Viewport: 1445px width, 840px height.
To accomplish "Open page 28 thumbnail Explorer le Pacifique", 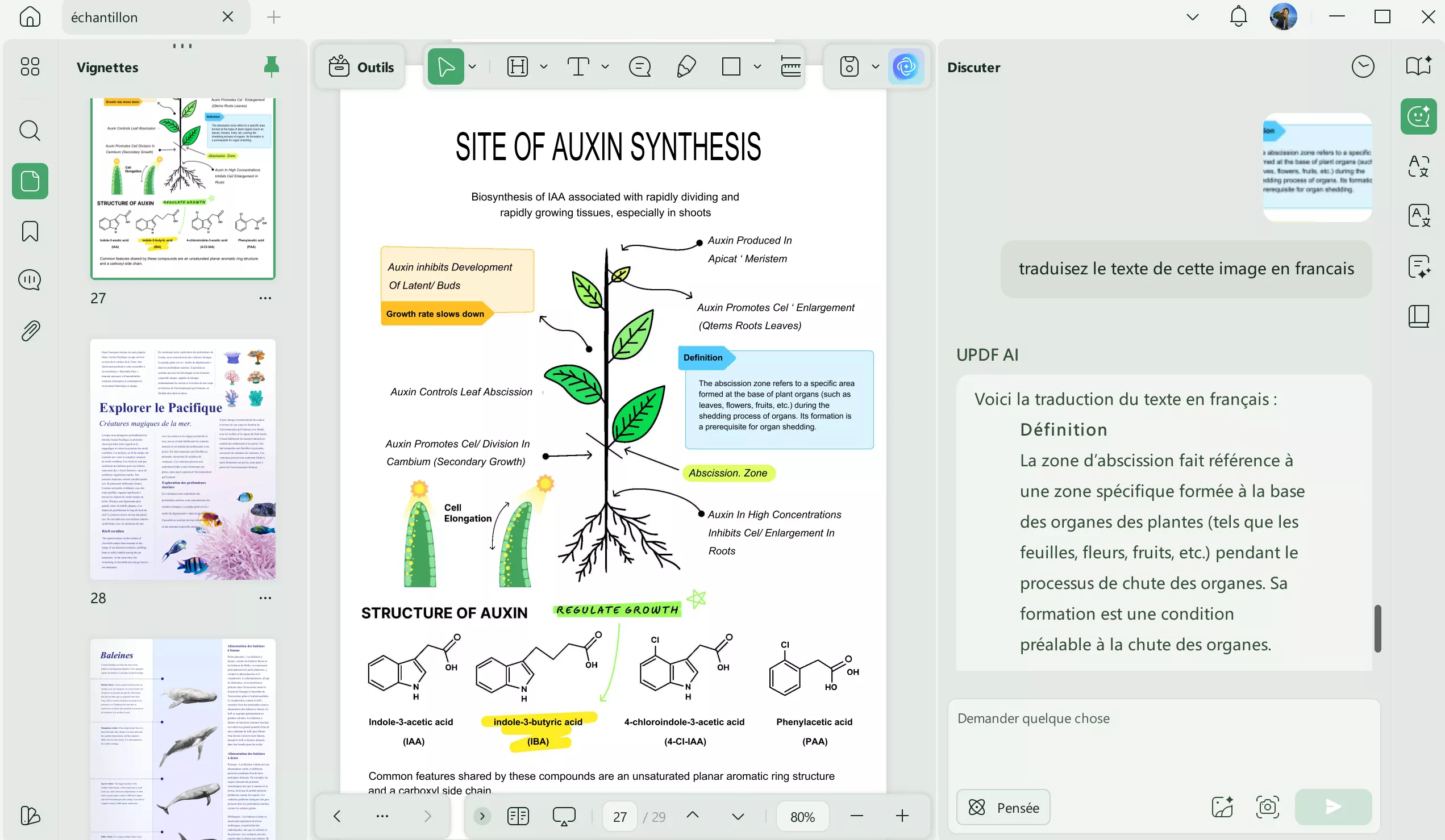I will coord(182,459).
